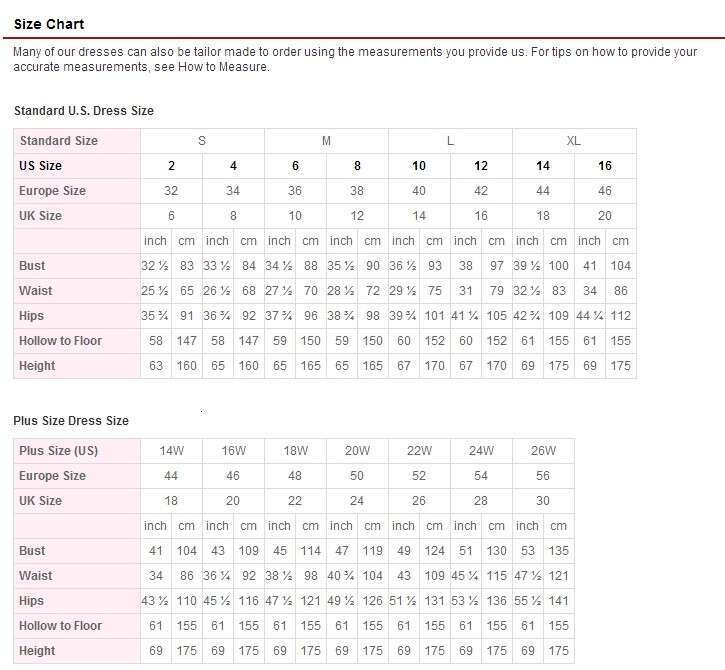This screenshot has height=670, width=725.
Task: Click the Plus Size (US) row label
Action: click(x=60, y=451)
